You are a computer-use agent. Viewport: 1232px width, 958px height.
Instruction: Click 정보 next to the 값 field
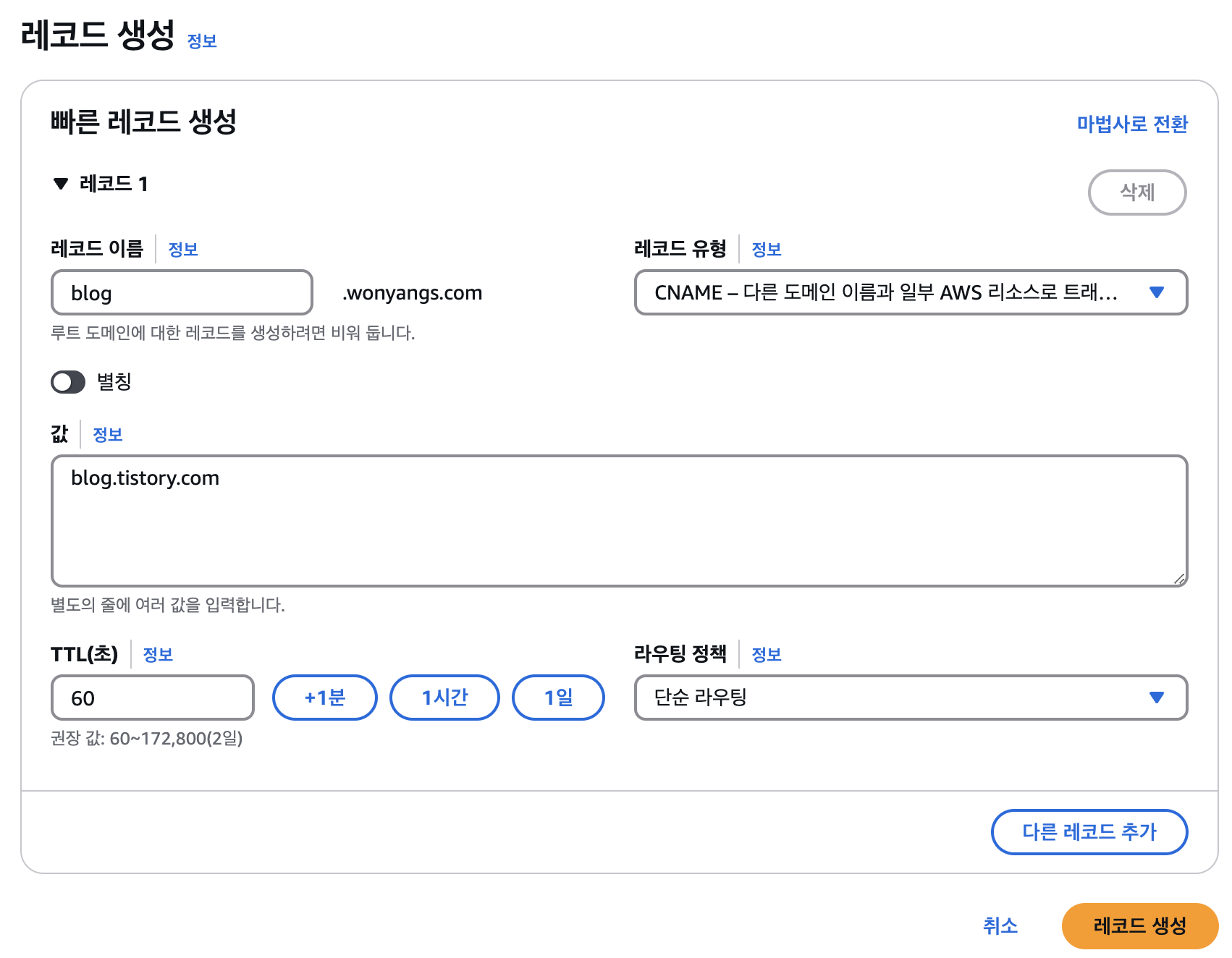pyautogui.click(x=107, y=434)
